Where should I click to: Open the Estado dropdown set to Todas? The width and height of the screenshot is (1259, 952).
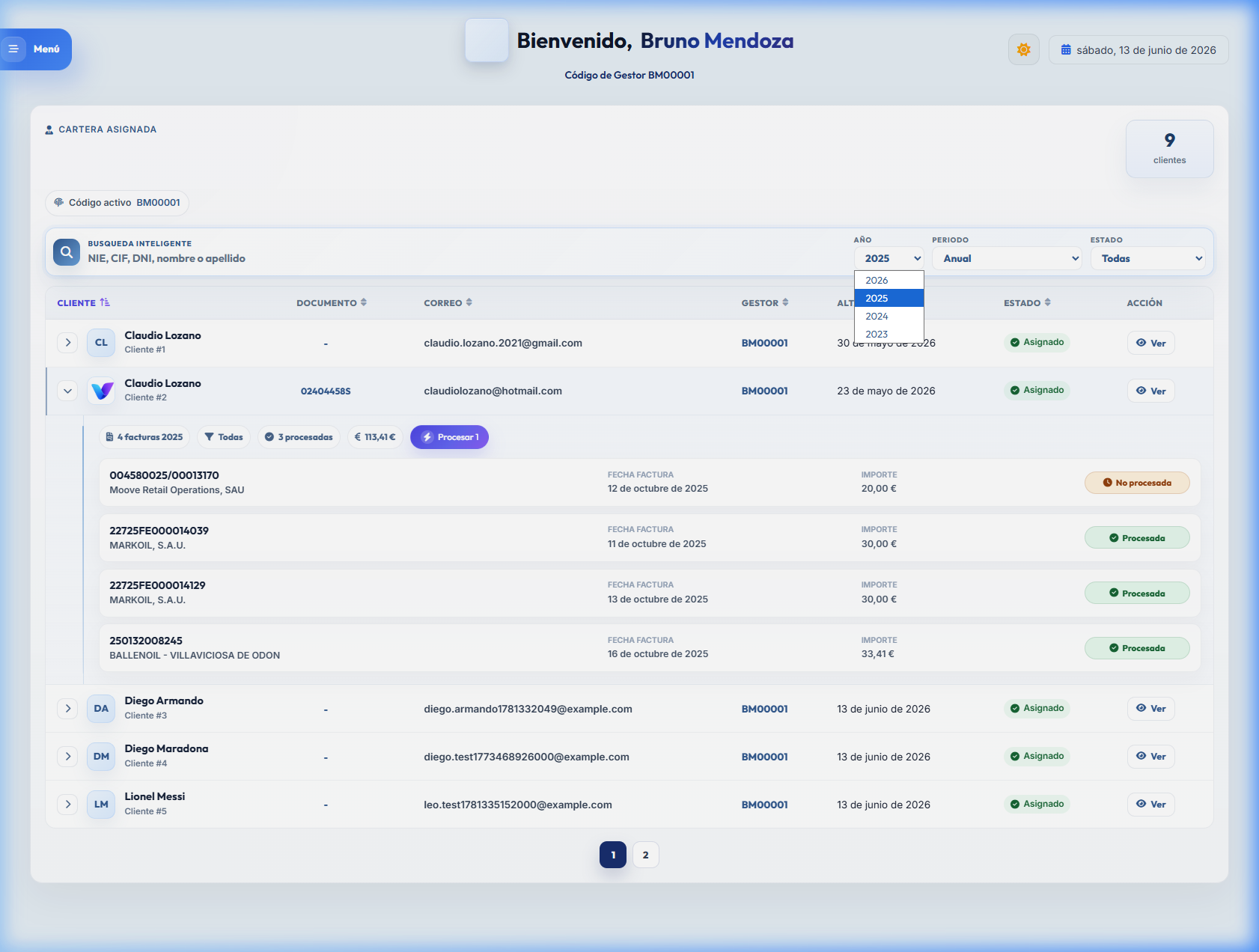(1147, 258)
